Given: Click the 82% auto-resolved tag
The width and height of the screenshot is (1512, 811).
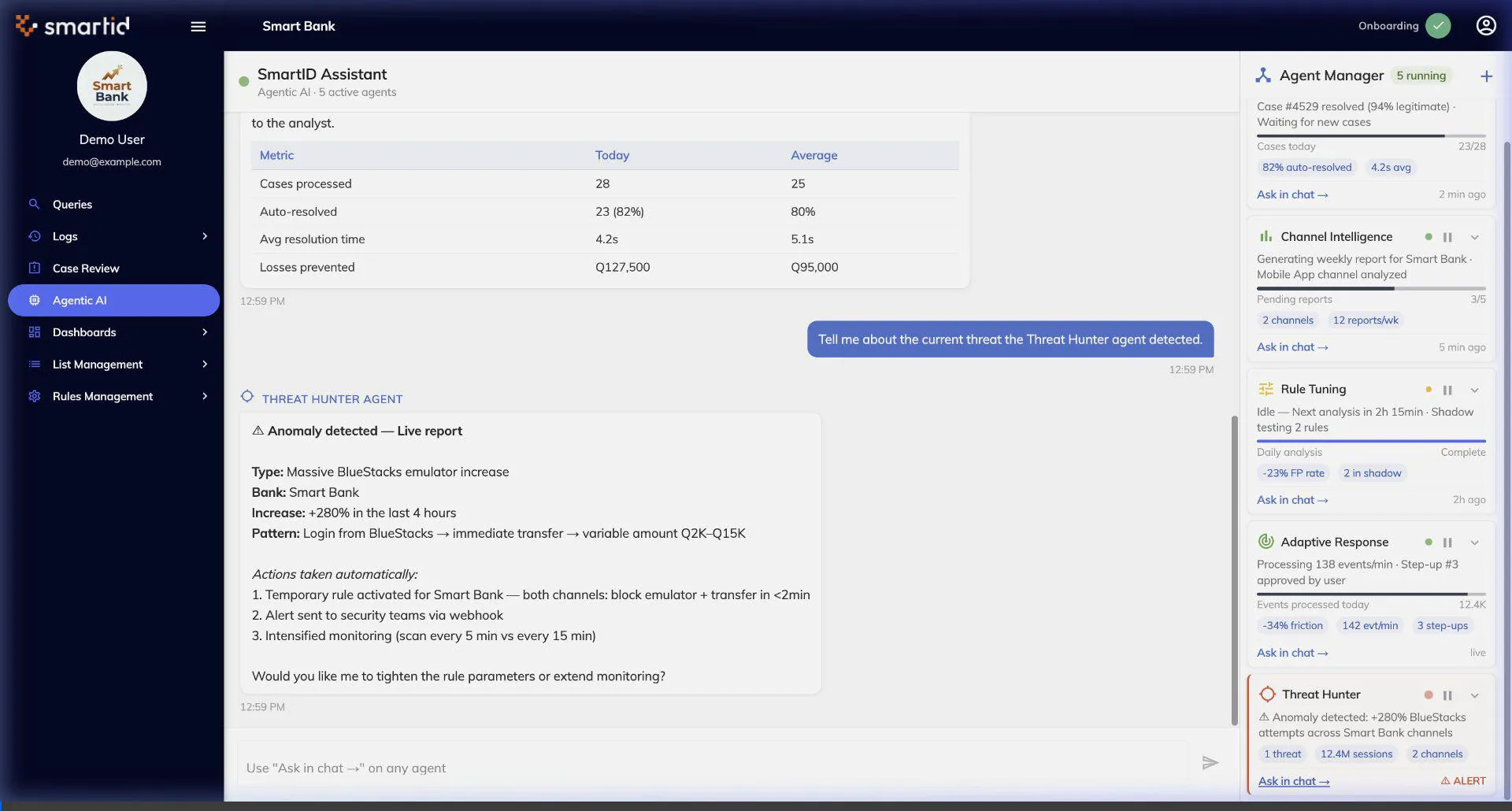Looking at the screenshot, I should click(x=1306, y=167).
